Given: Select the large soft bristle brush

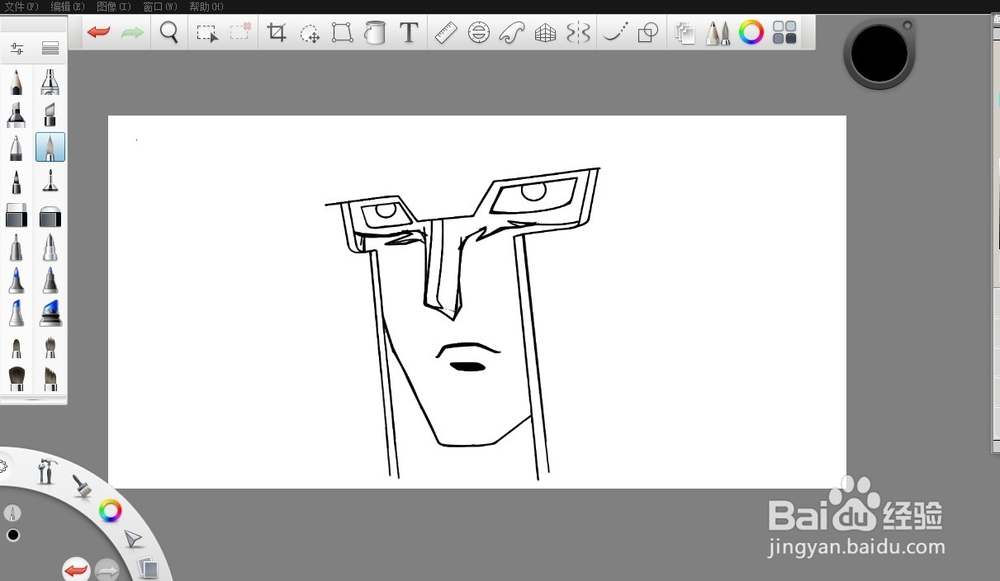Looking at the screenshot, I should (17, 379).
